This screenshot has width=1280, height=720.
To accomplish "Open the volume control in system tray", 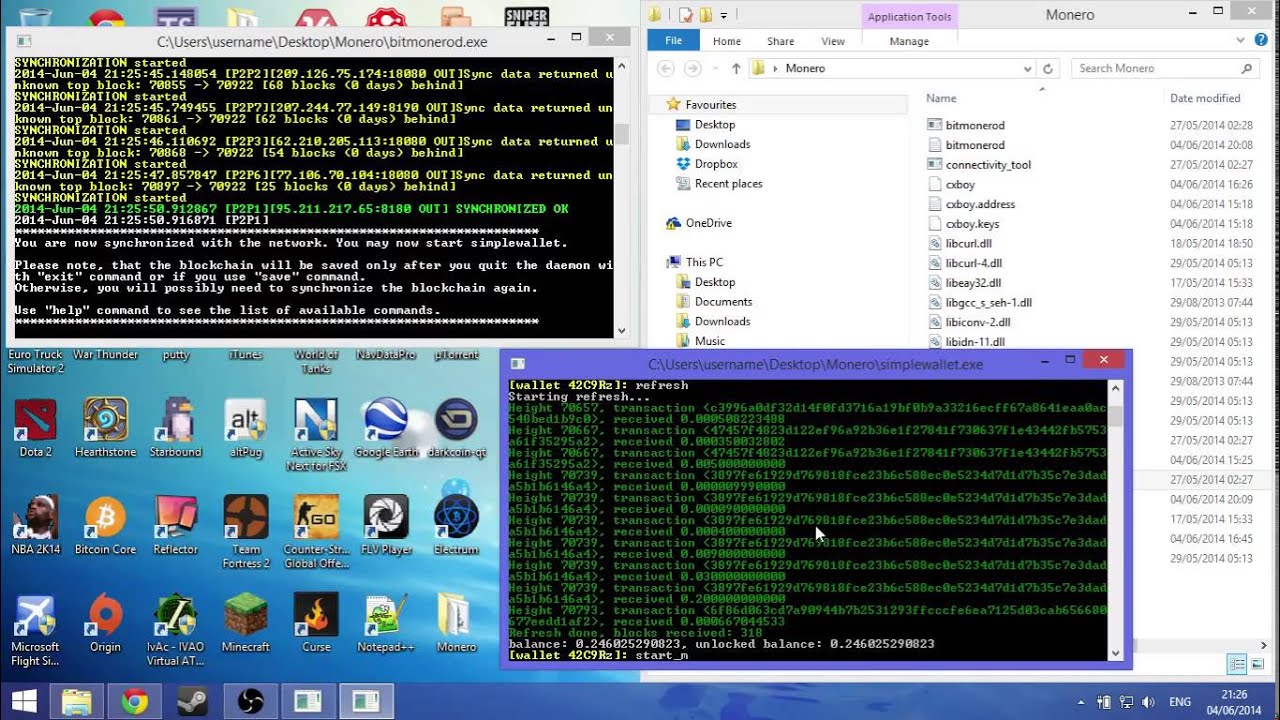I will point(1147,702).
